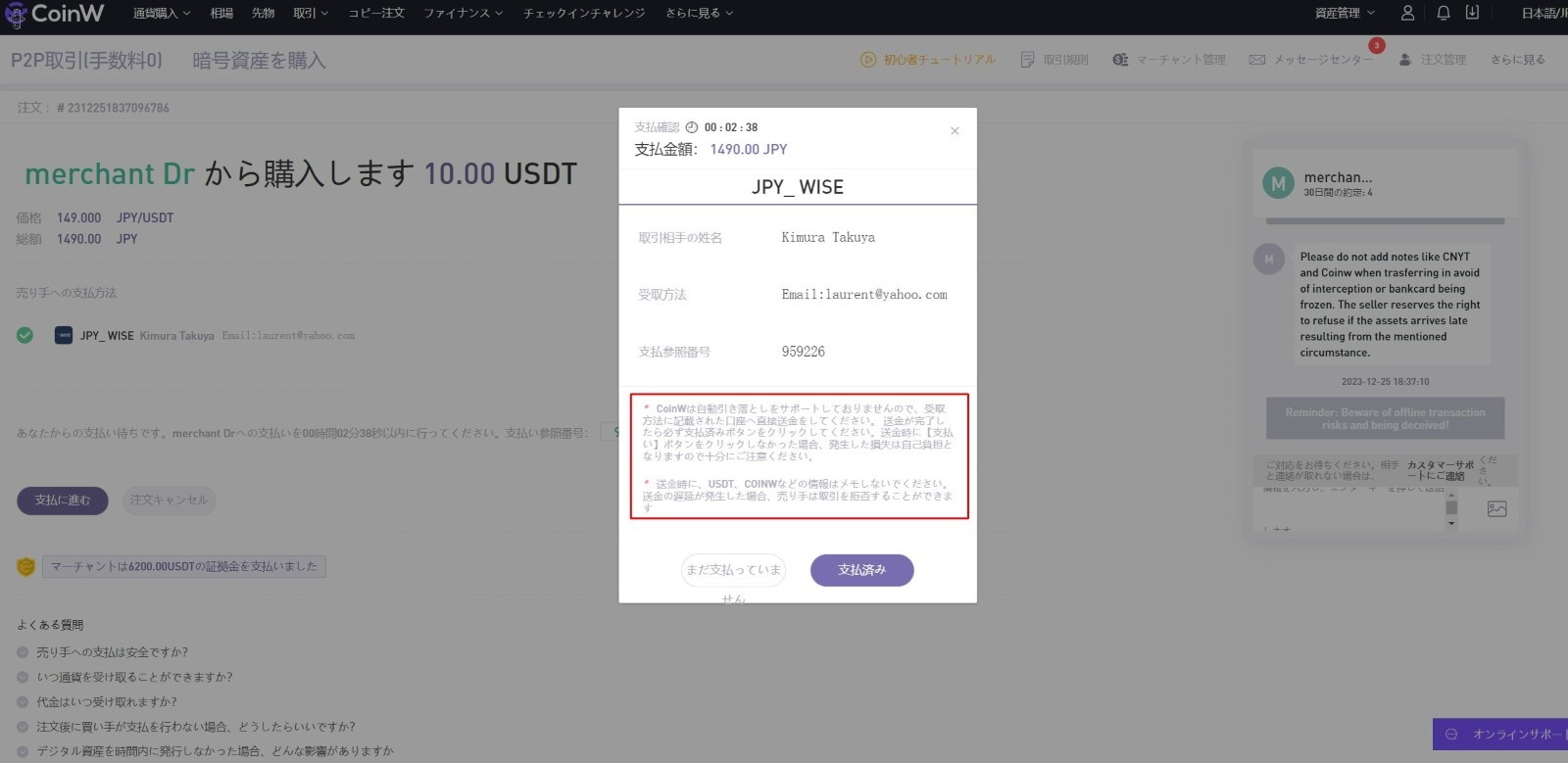The height and width of the screenshot is (763, 1568).
Task: Click the online support smiley icon
Action: (1451, 734)
